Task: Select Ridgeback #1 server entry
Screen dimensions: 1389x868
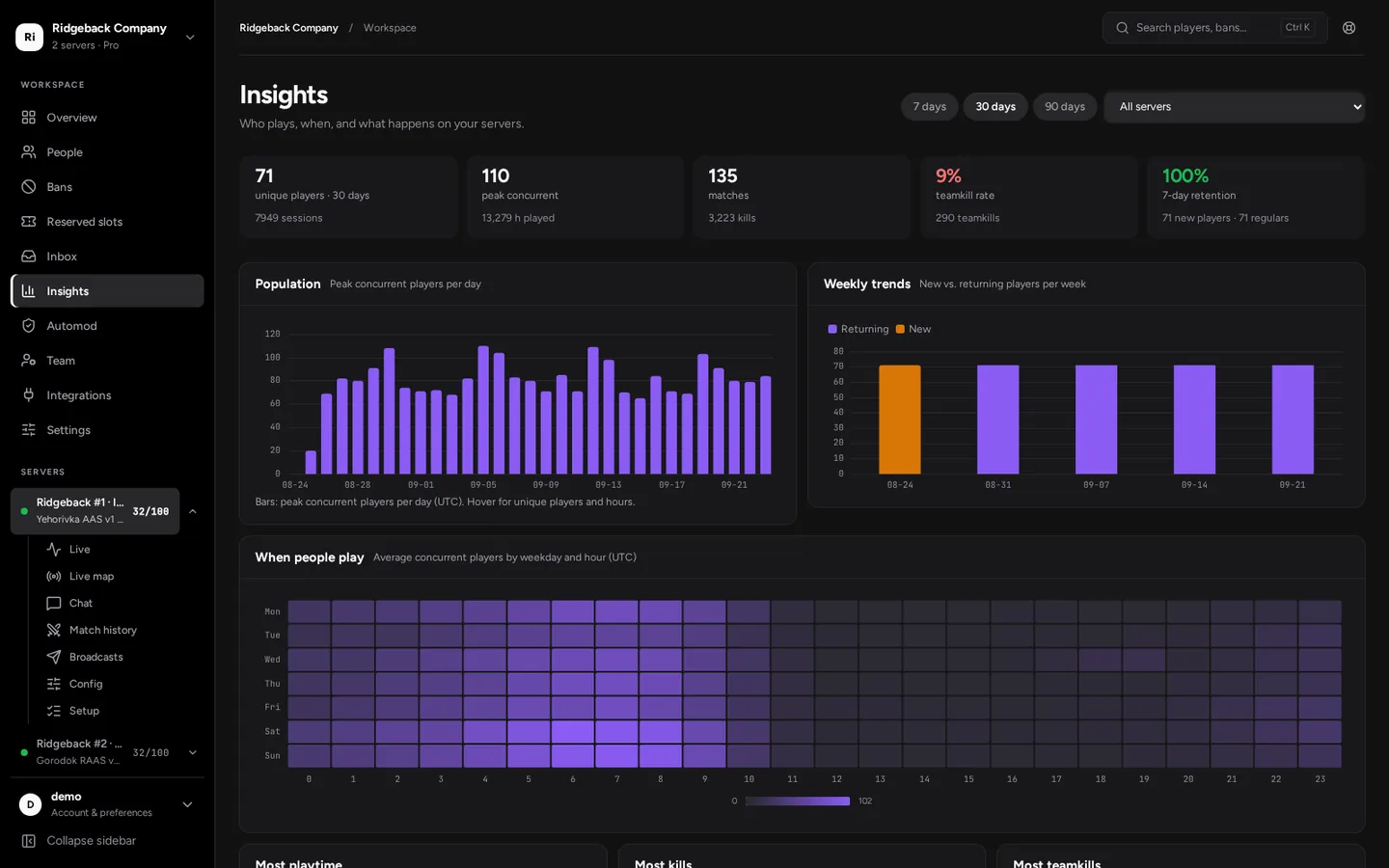Action: pyautogui.click(x=95, y=511)
